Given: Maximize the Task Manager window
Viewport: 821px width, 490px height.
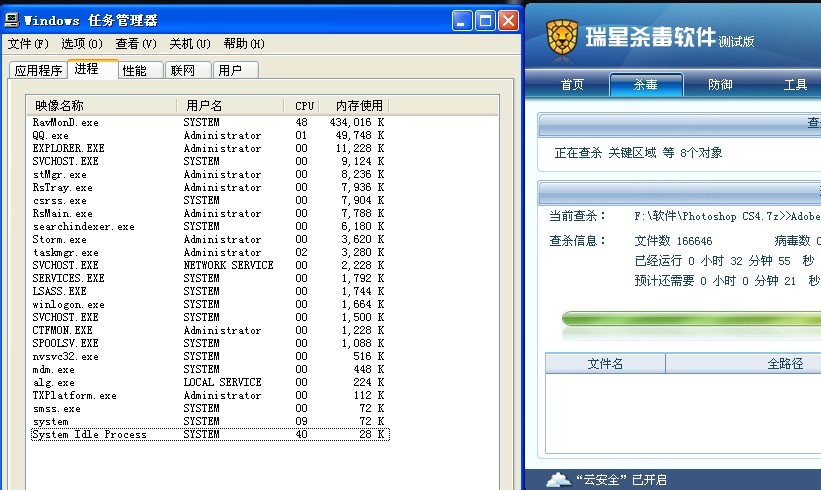Looking at the screenshot, I should click(485, 21).
